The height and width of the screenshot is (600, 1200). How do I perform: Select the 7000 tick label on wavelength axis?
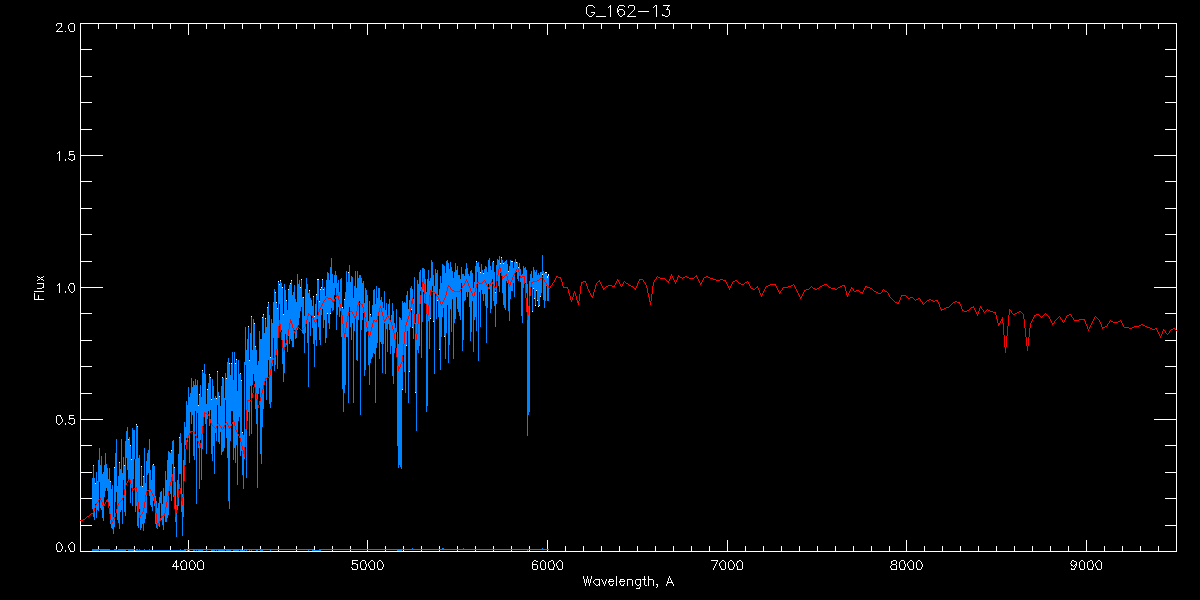coord(727,565)
